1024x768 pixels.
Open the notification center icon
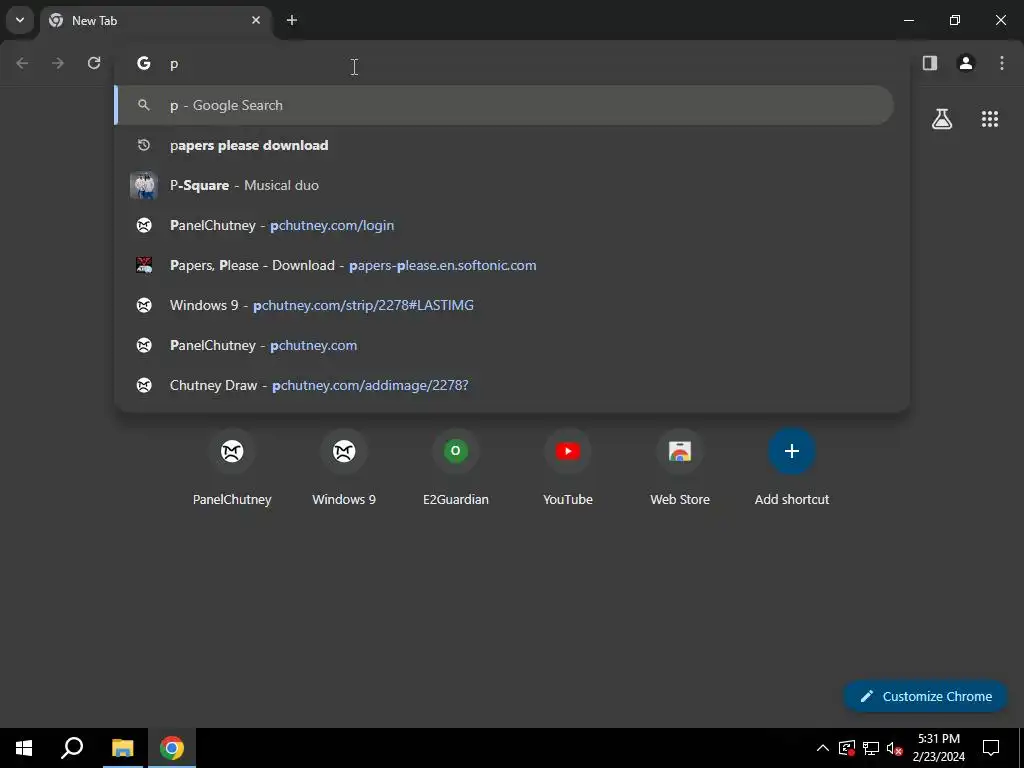(x=991, y=748)
